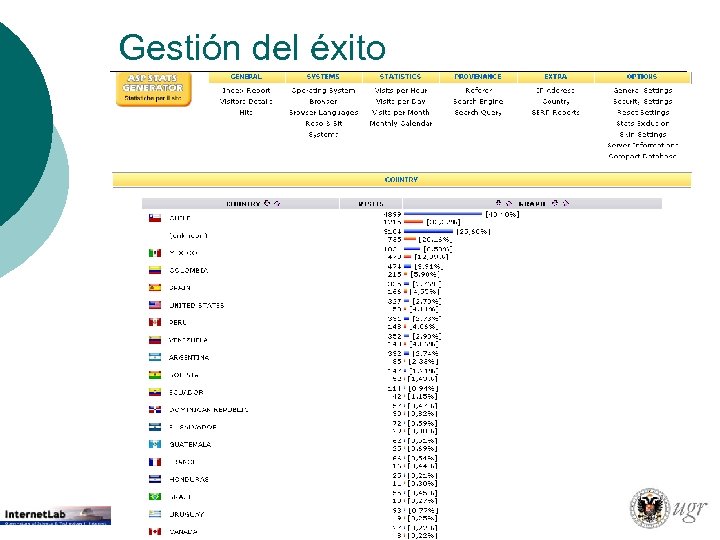Select the 'UNITED STATES' country name
Viewport: 720px width, 540px height.
click(x=196, y=305)
